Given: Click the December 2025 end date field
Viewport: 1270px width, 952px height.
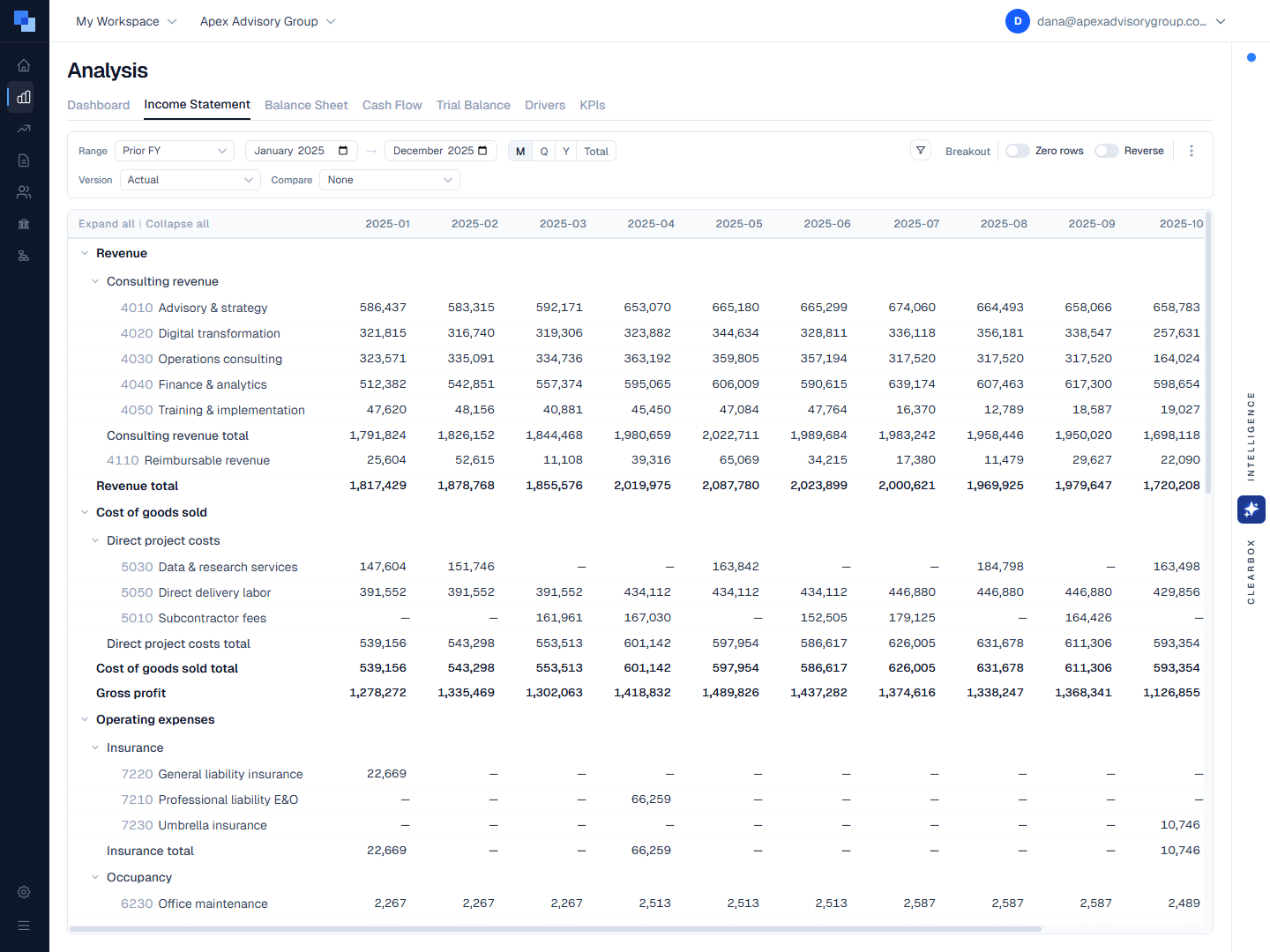Looking at the screenshot, I should click(x=441, y=151).
